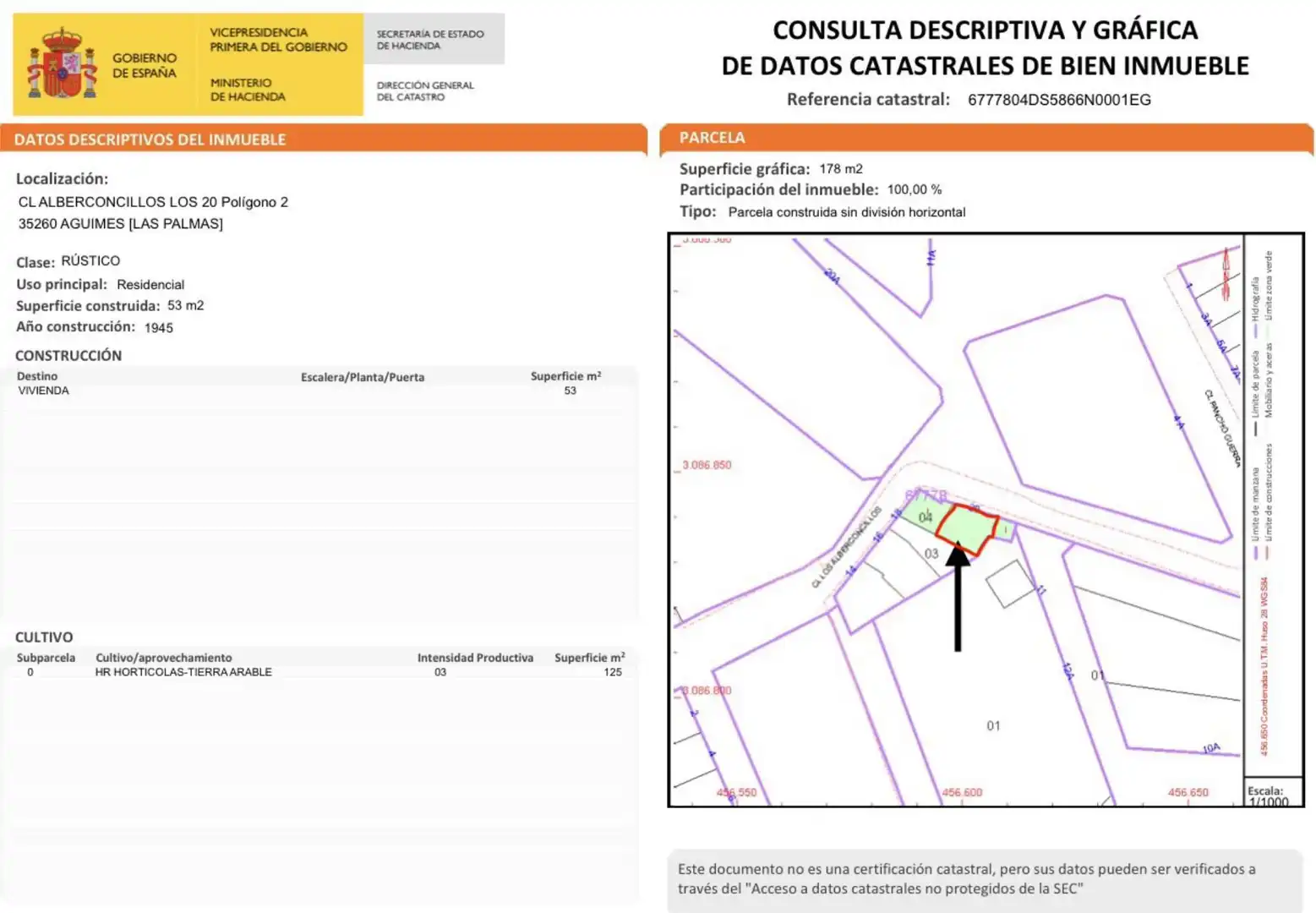1316x913 pixels.
Task: Click coordinate label 3.086.850 on map
Action: click(x=707, y=465)
